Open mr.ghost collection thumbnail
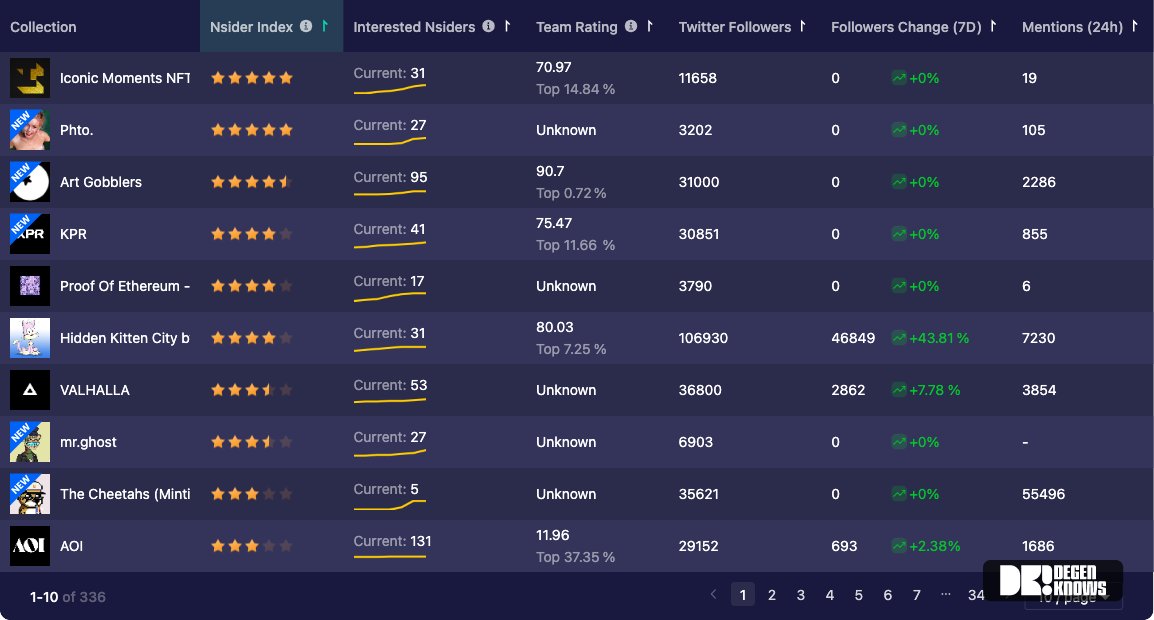The height and width of the screenshot is (620, 1154). pyautogui.click(x=29, y=442)
